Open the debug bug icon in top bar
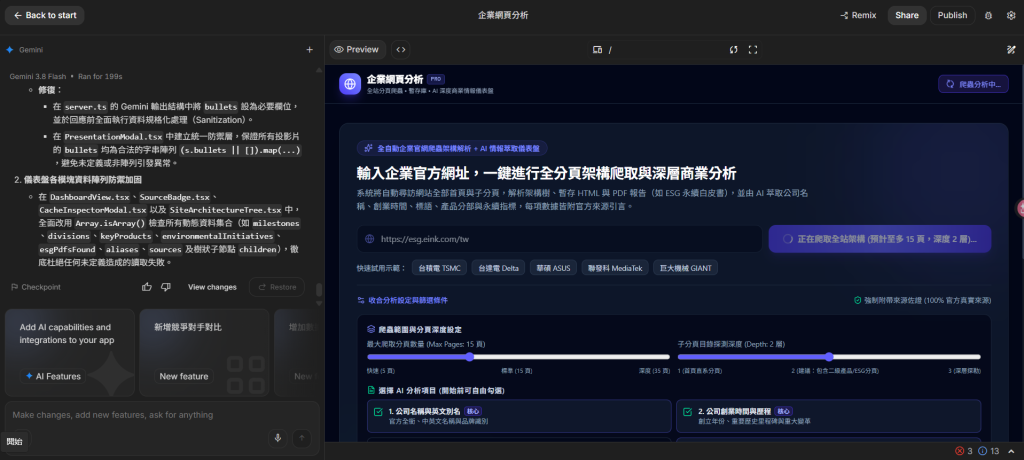Screen dimensions: 1024x460 click(x=988, y=15)
